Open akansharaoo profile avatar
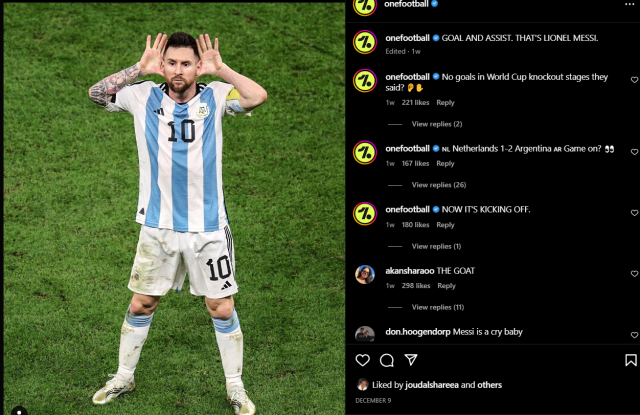Viewport: 640px width, 415px height. (x=365, y=274)
